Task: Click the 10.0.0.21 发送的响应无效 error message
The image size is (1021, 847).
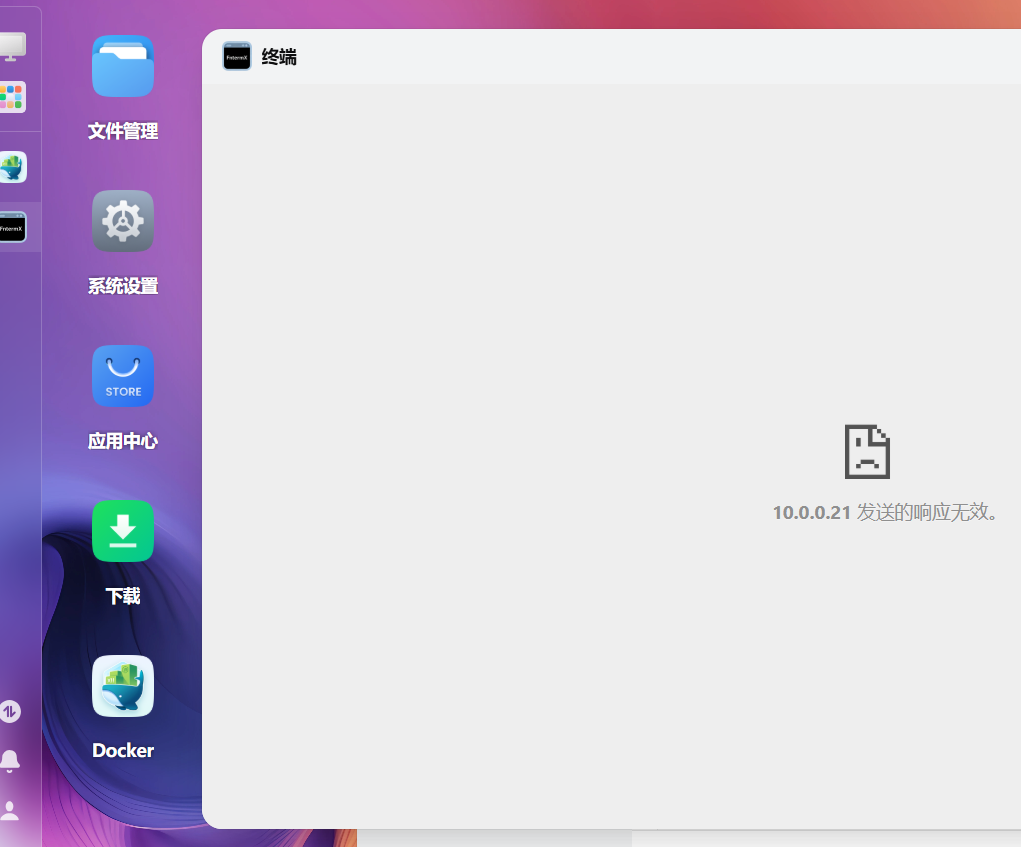Action: point(886,512)
